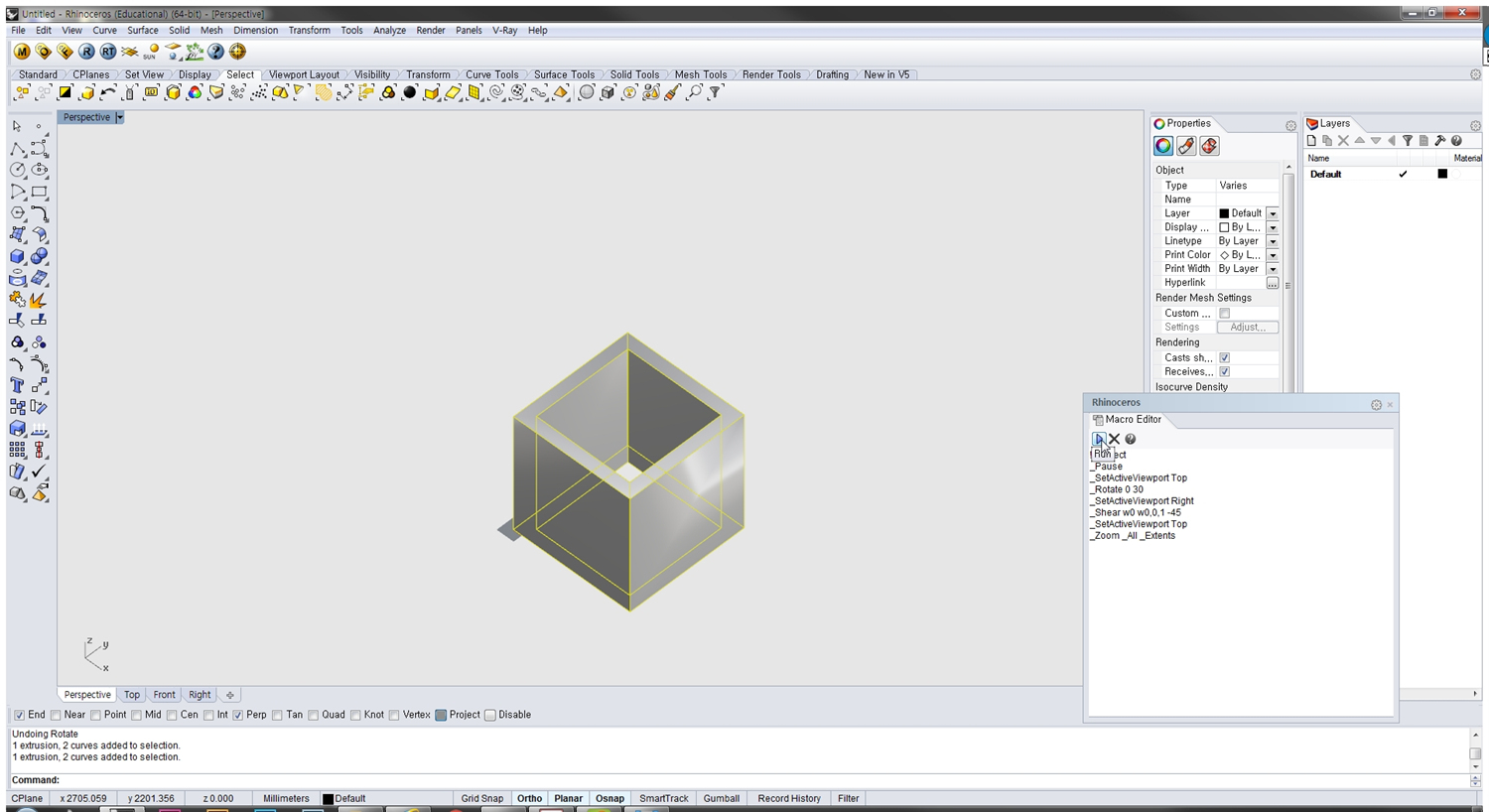The height and width of the screenshot is (812, 1489).
Task: Toggle Gumball in status bar
Action: pyautogui.click(x=721, y=798)
